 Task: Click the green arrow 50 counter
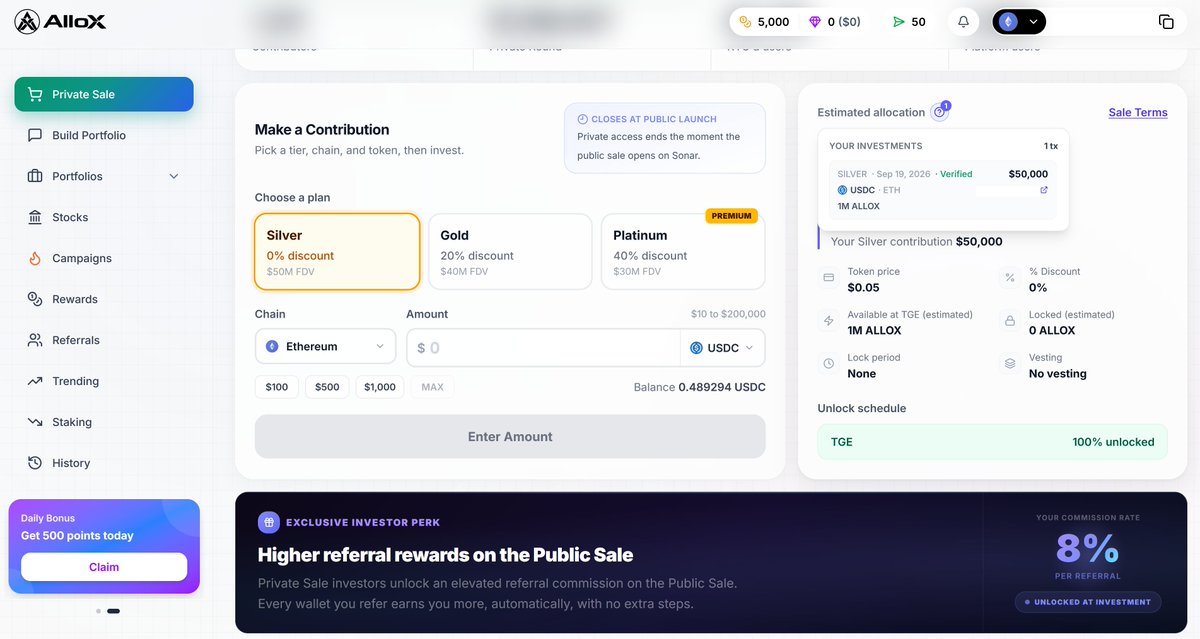[x=908, y=21]
